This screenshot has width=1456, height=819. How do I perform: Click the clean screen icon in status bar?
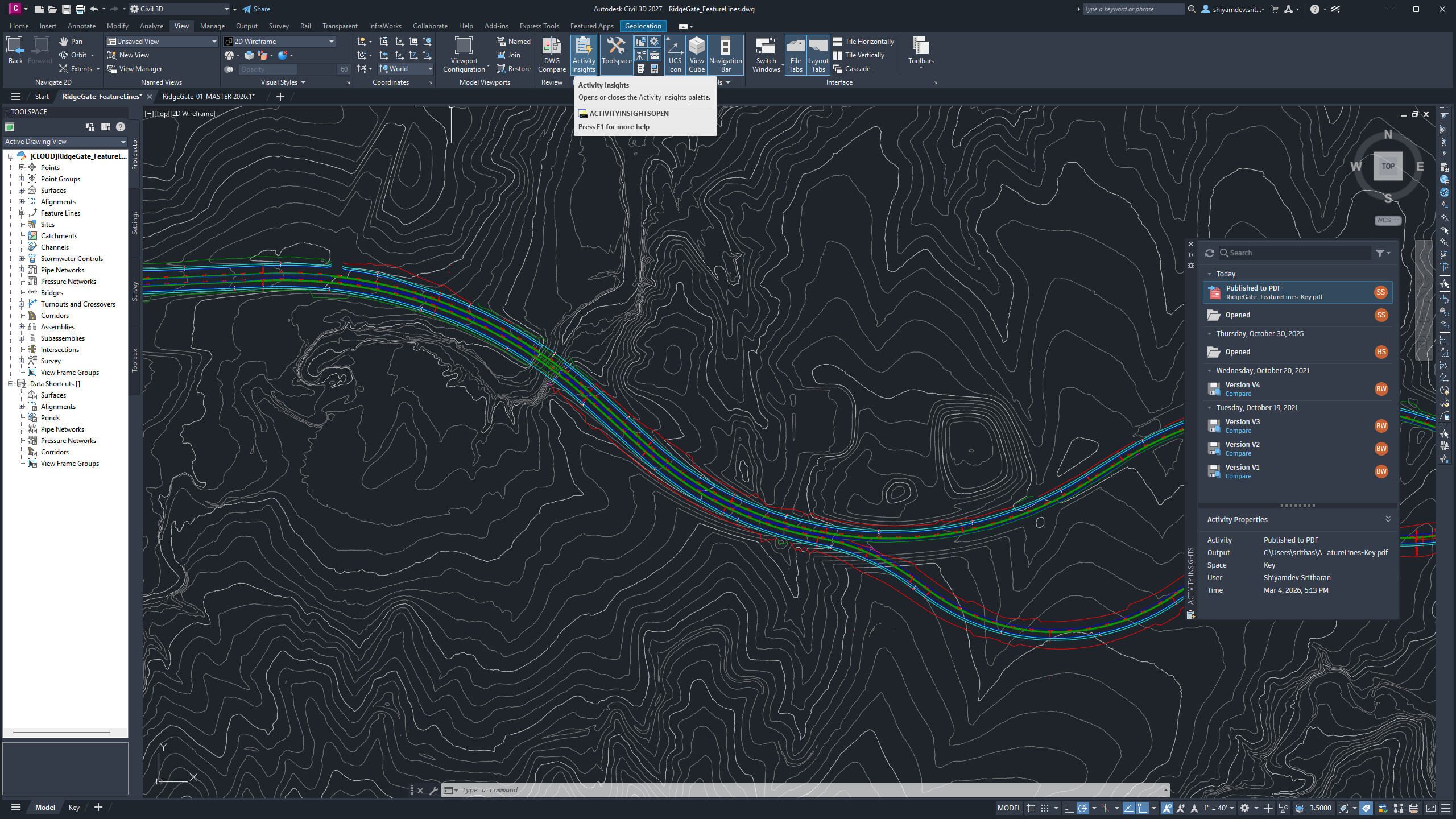1430,808
